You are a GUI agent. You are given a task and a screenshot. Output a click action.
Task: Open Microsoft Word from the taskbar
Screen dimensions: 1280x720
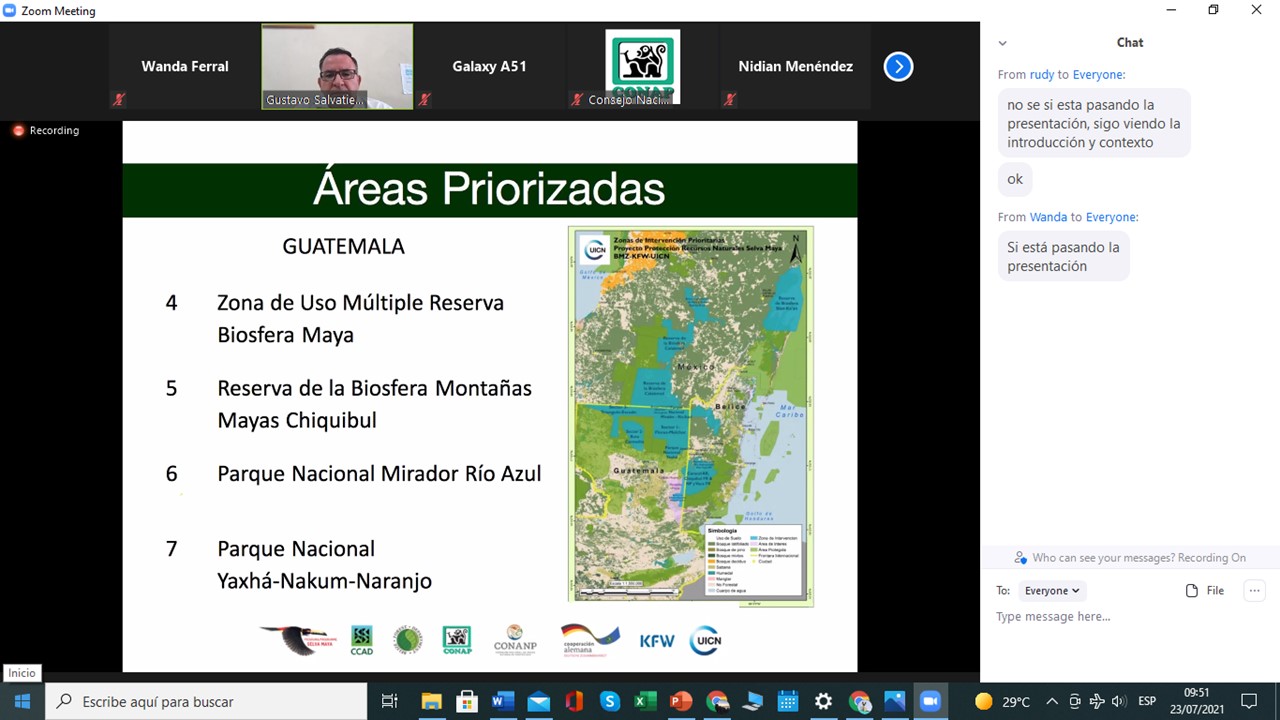503,701
